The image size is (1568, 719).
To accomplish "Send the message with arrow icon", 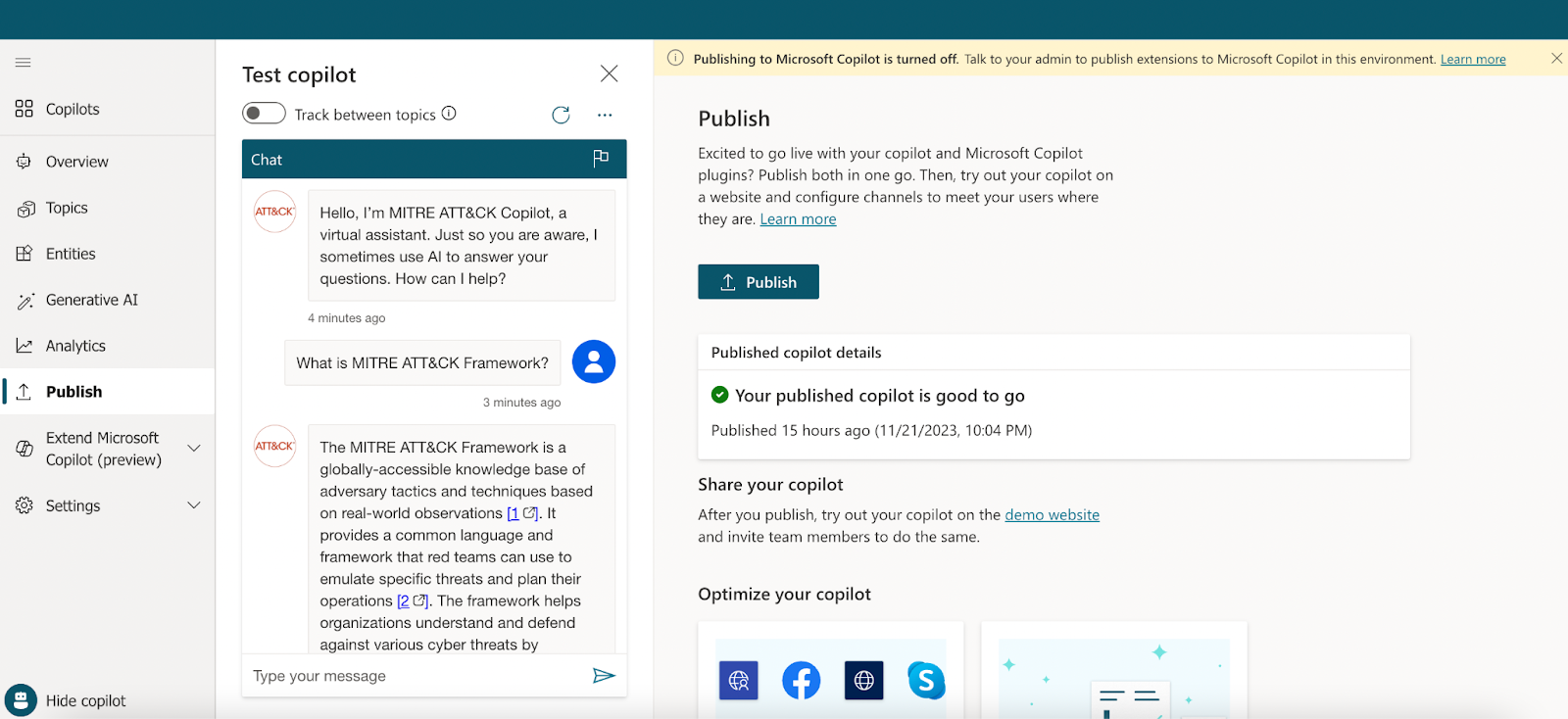I will [x=604, y=676].
